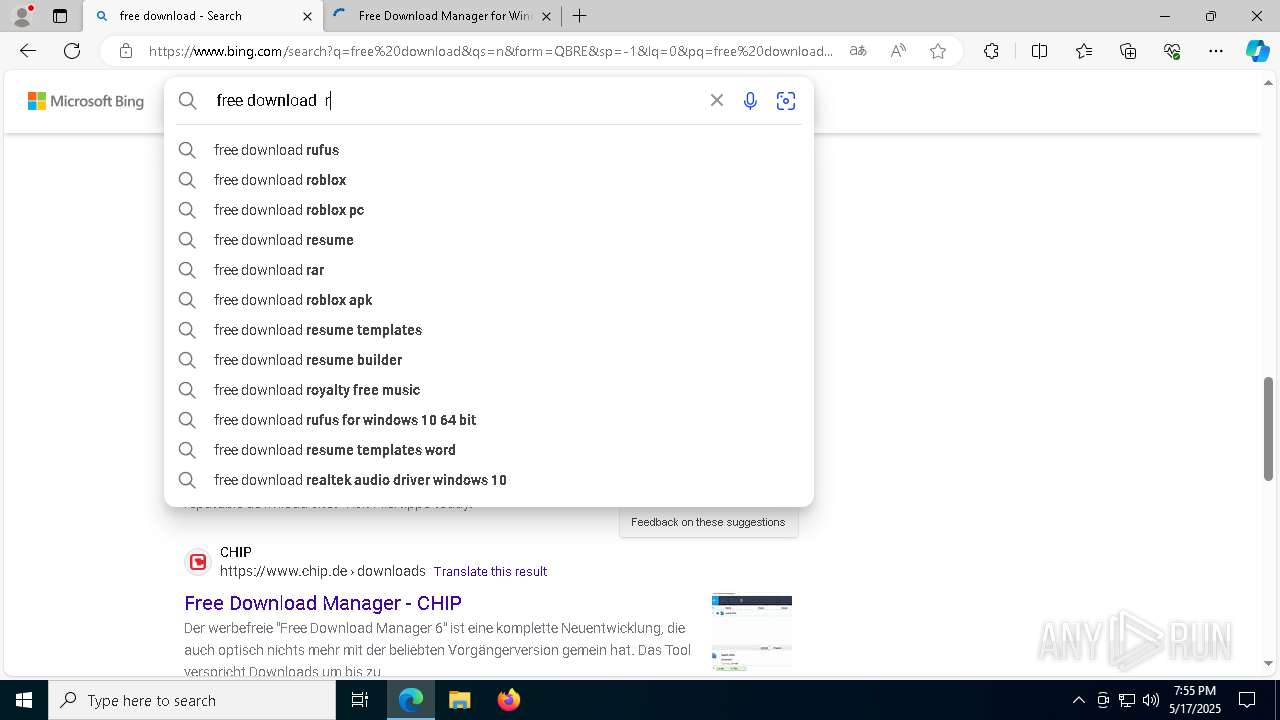This screenshot has height=720, width=1280.
Task: Choose free download resume builder suggestion
Action: [x=489, y=360]
